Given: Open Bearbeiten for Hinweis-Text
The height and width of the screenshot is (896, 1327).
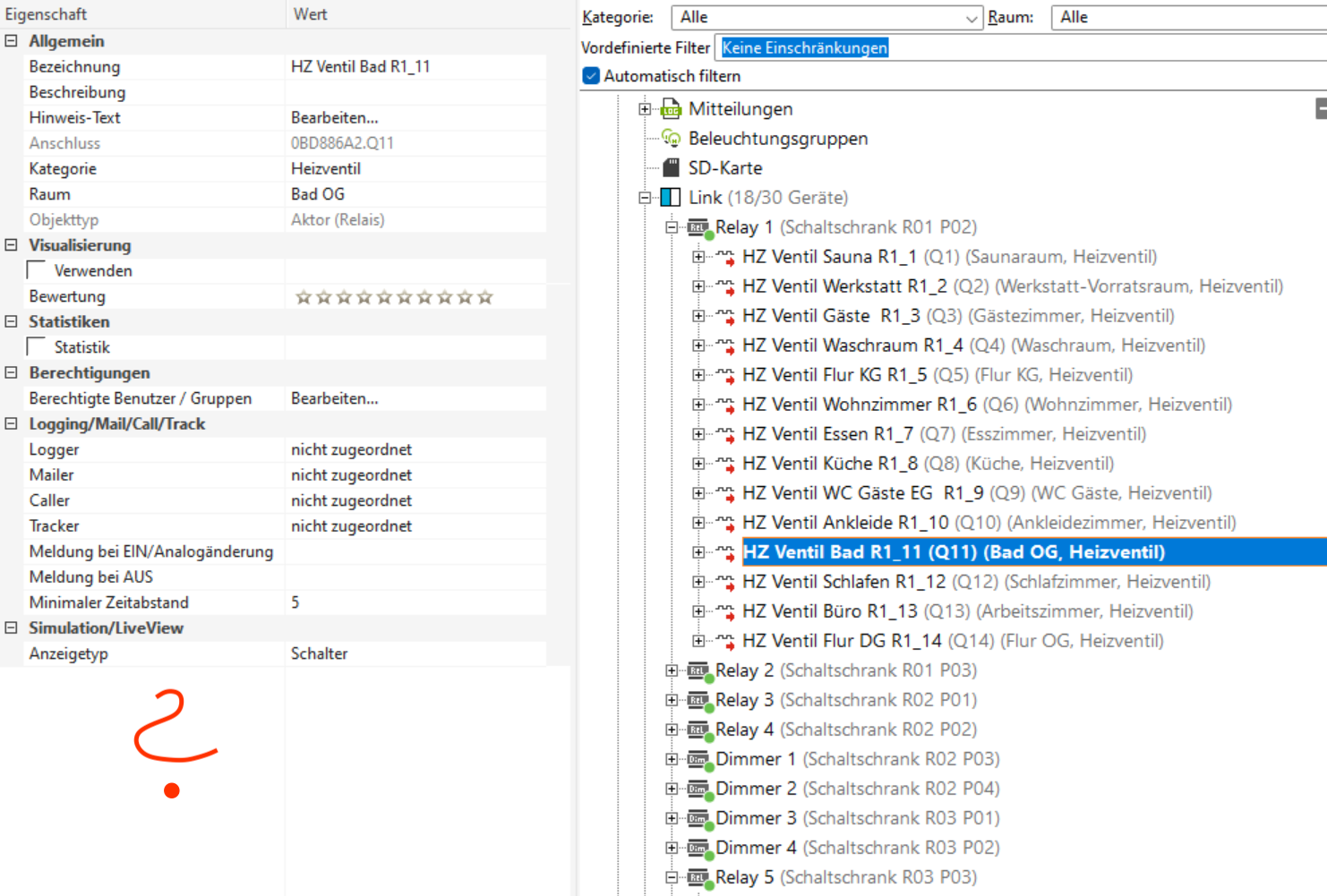Looking at the screenshot, I should click(335, 118).
